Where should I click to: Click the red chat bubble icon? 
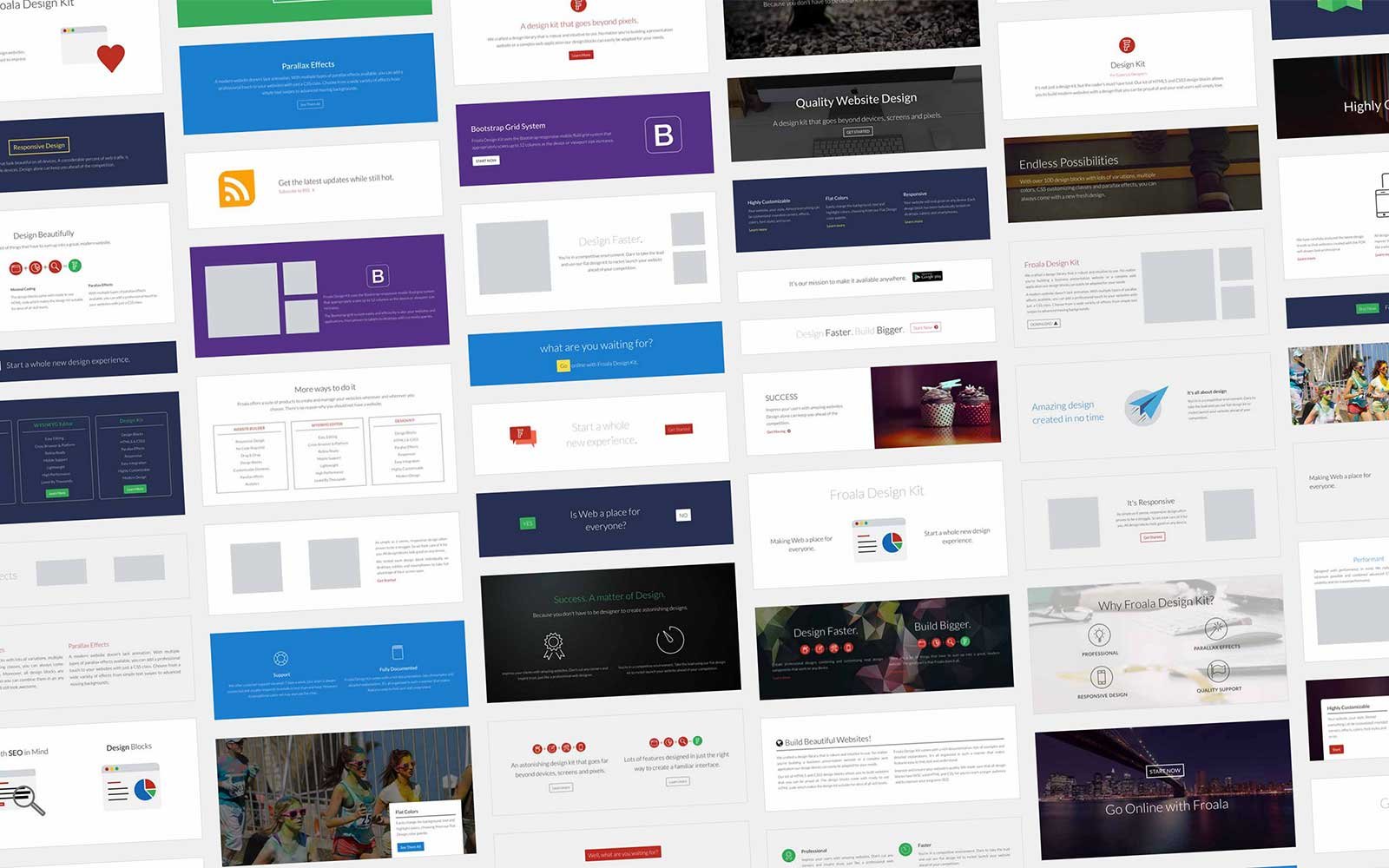(522, 434)
